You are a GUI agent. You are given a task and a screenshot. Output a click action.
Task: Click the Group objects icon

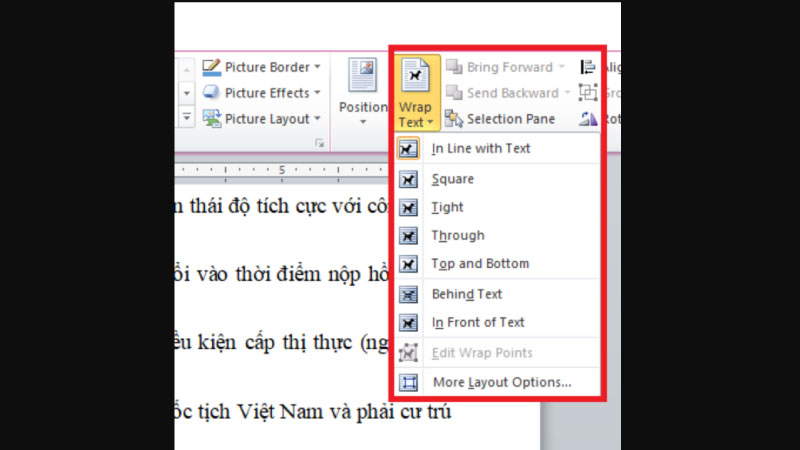[x=588, y=93]
